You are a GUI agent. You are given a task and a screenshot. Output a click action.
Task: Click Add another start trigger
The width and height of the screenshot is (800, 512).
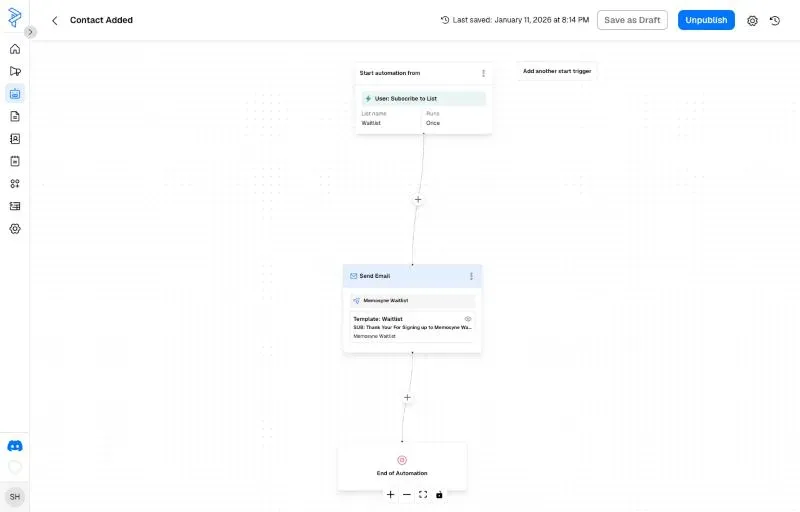click(x=557, y=71)
